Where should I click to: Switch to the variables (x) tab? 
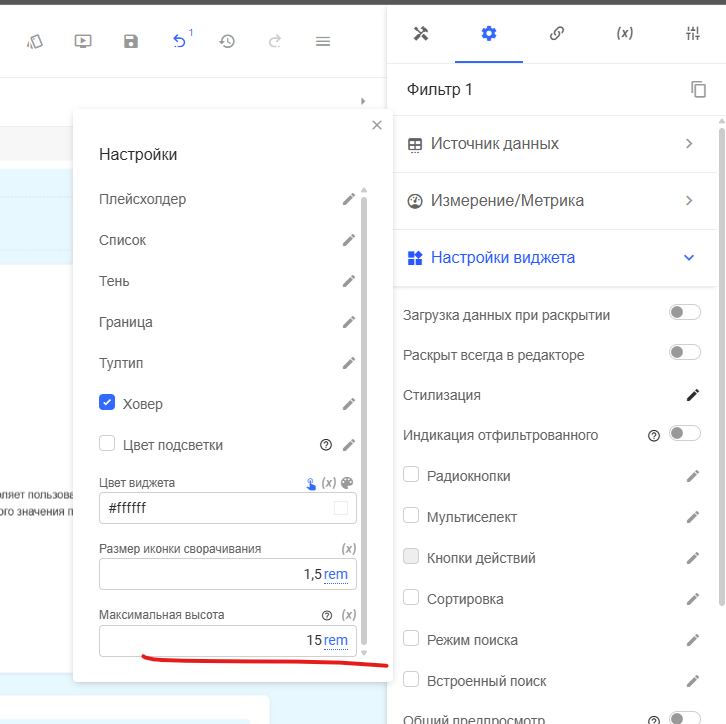click(624, 33)
